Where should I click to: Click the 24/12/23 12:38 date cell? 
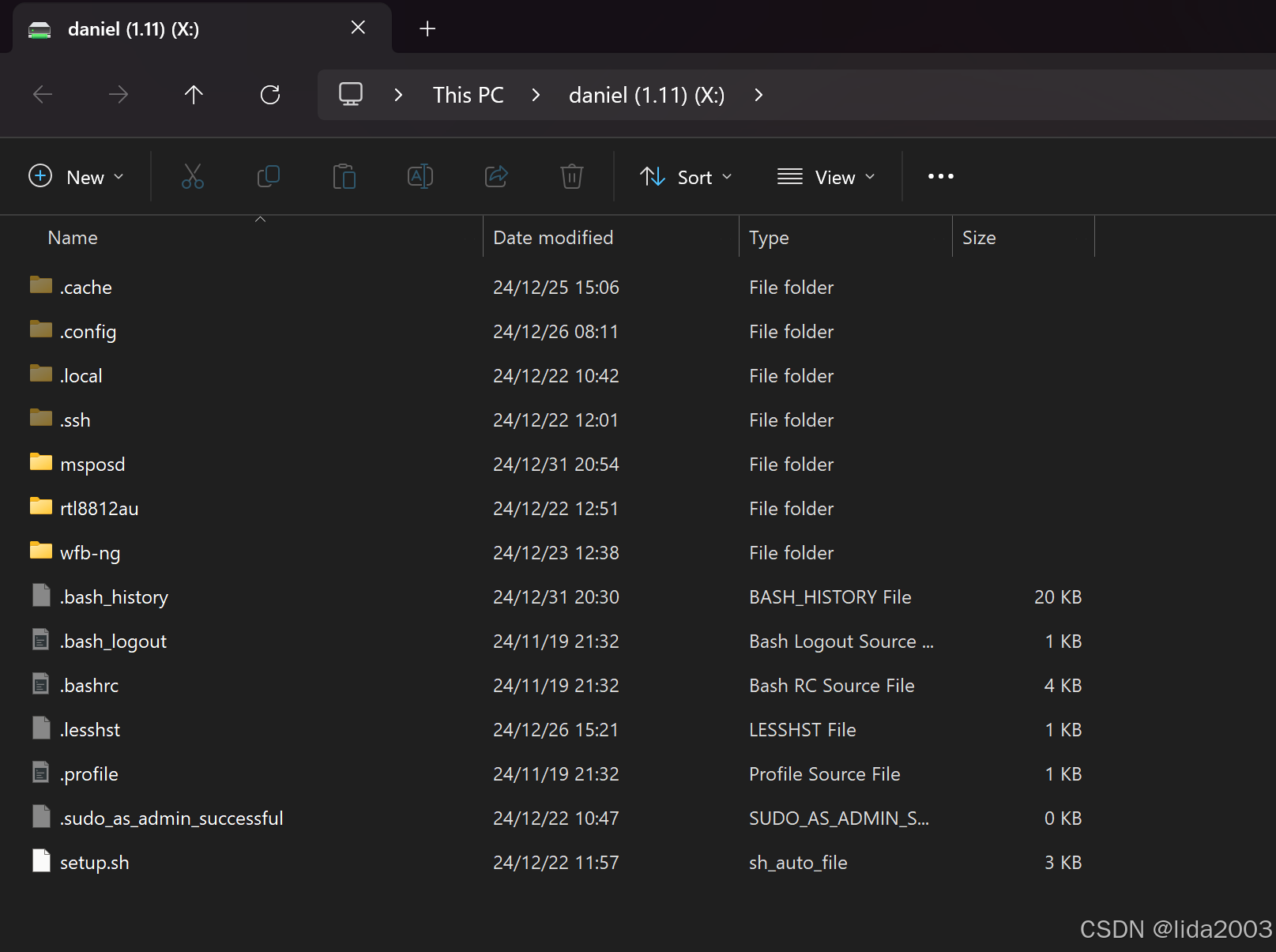pyautogui.click(x=556, y=553)
